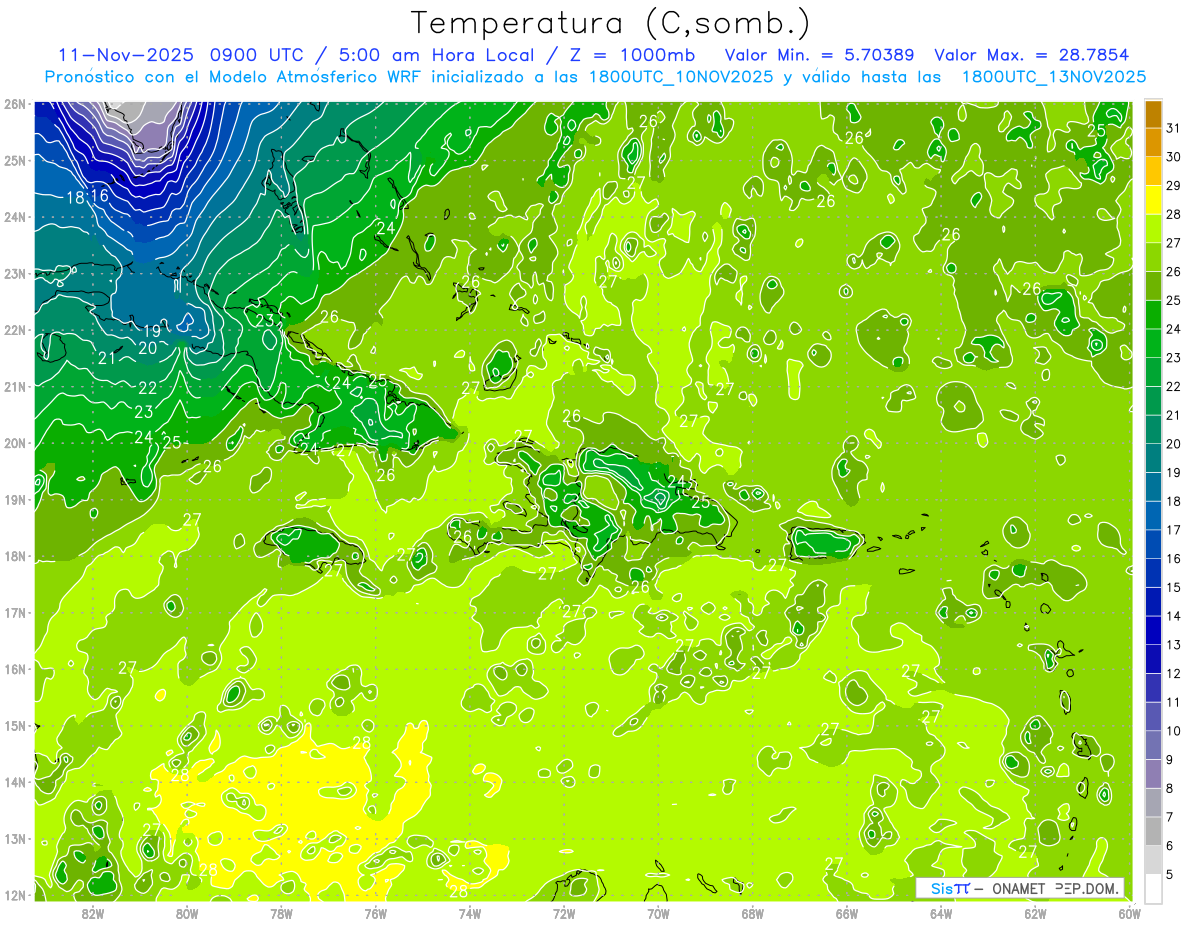Click the 30 value on the color scale

point(1174,157)
